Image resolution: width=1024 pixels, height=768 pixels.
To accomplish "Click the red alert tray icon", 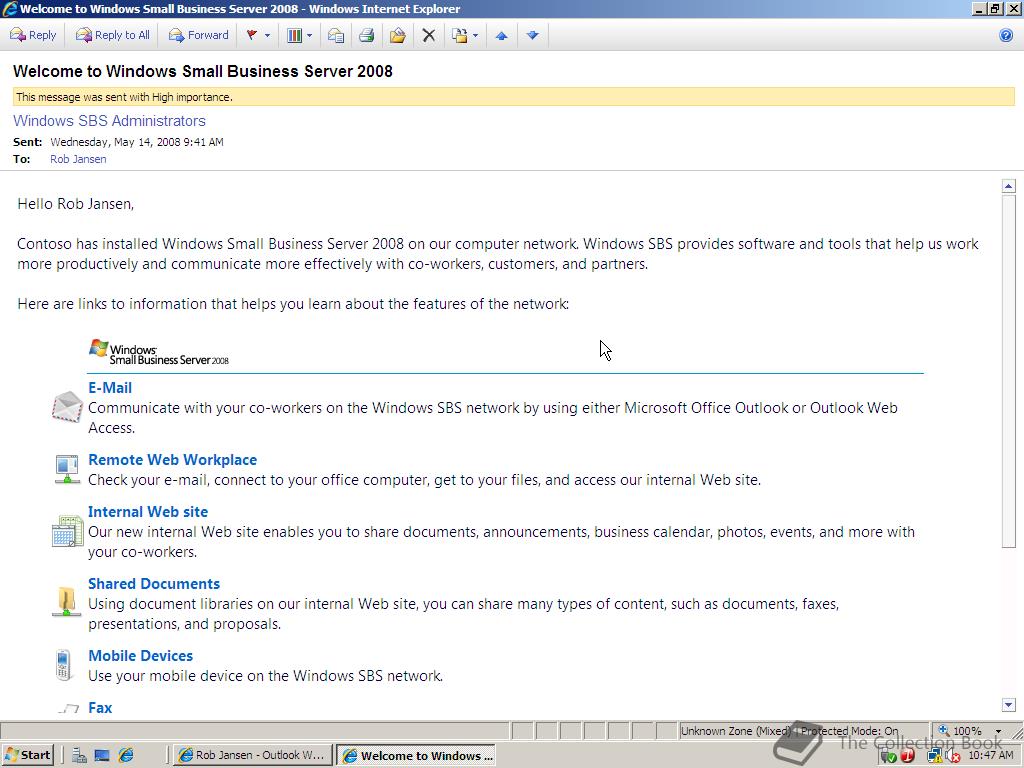I will pyautogui.click(x=908, y=756).
